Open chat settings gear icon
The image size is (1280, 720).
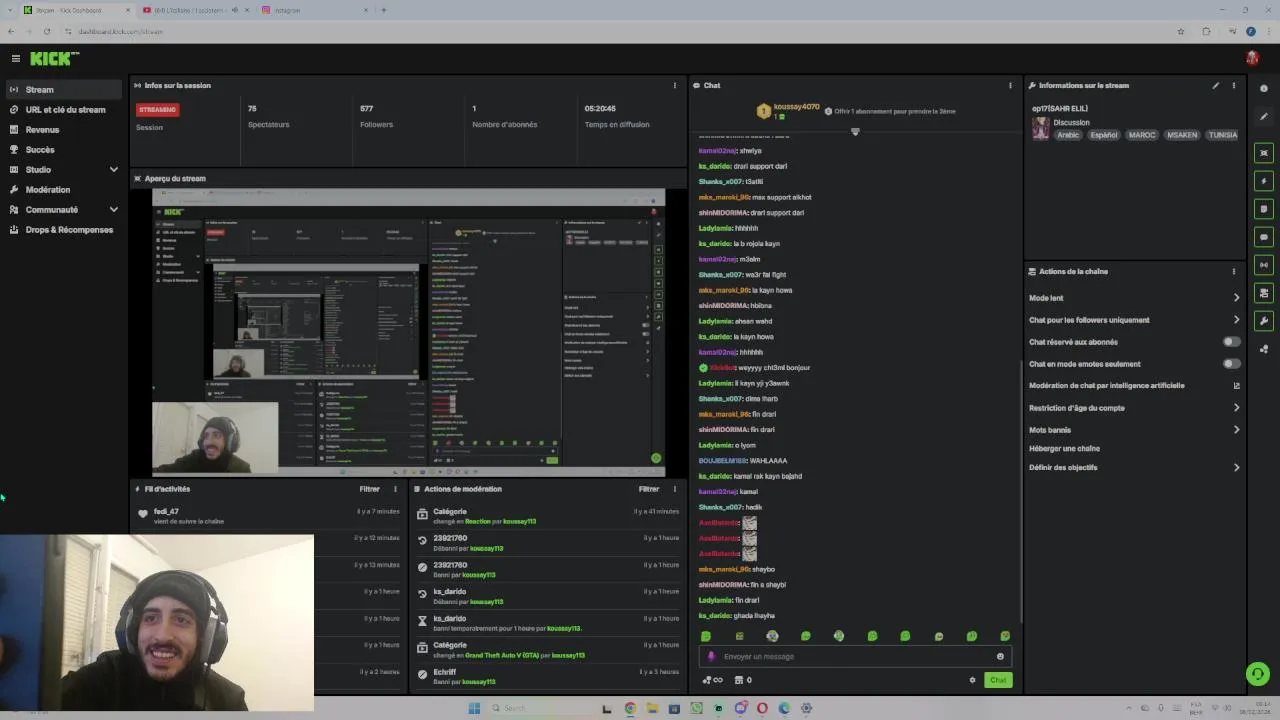(x=972, y=680)
